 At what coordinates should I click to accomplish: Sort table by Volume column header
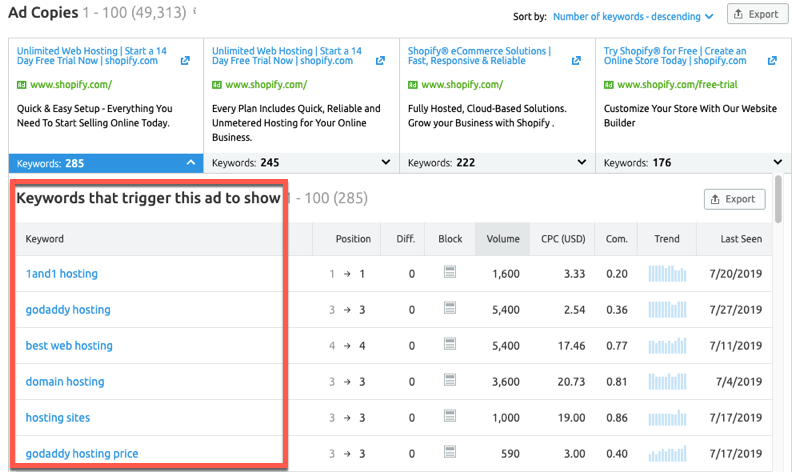503,239
